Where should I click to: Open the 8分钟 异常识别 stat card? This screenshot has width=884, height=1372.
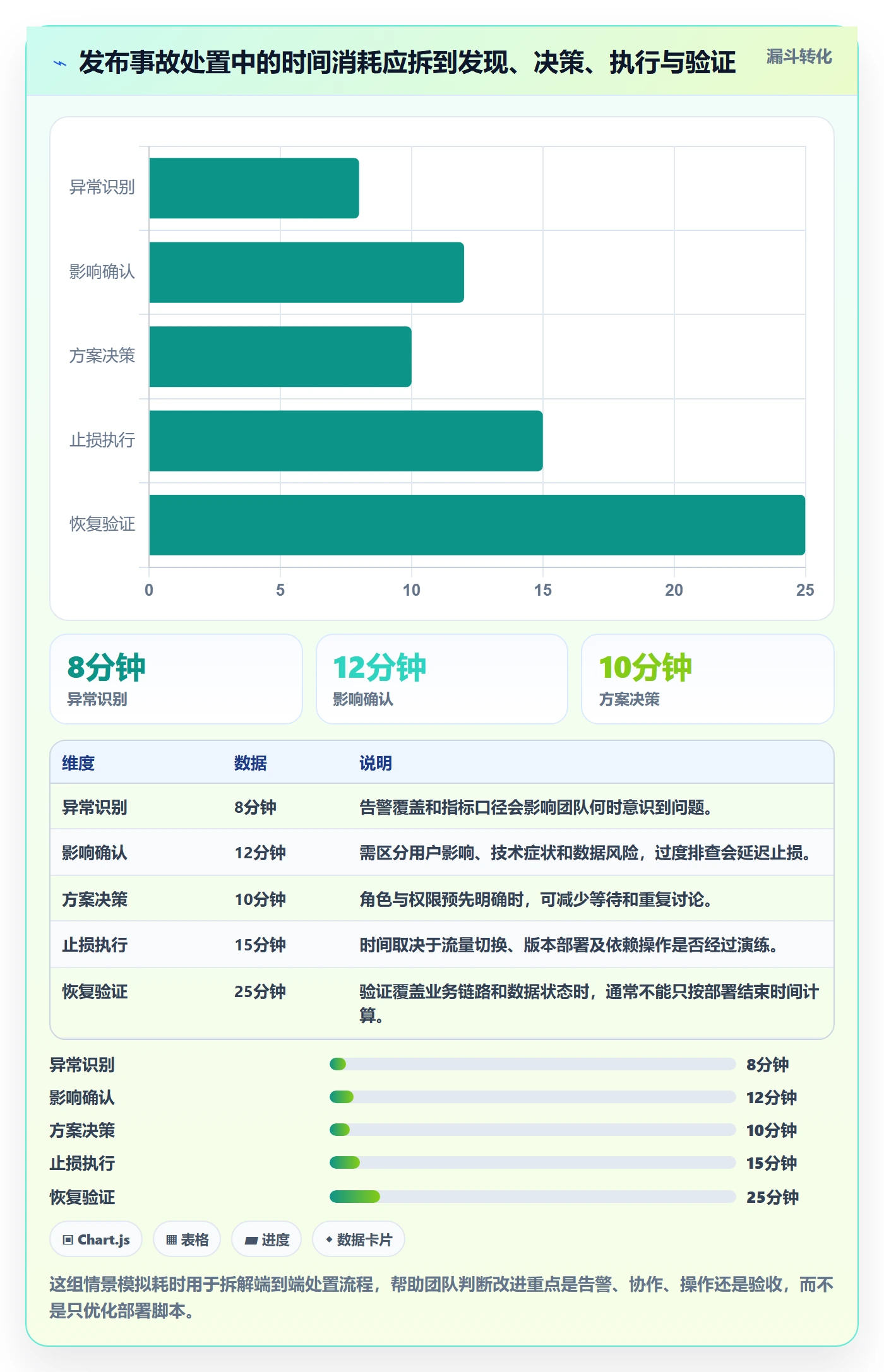(176, 679)
